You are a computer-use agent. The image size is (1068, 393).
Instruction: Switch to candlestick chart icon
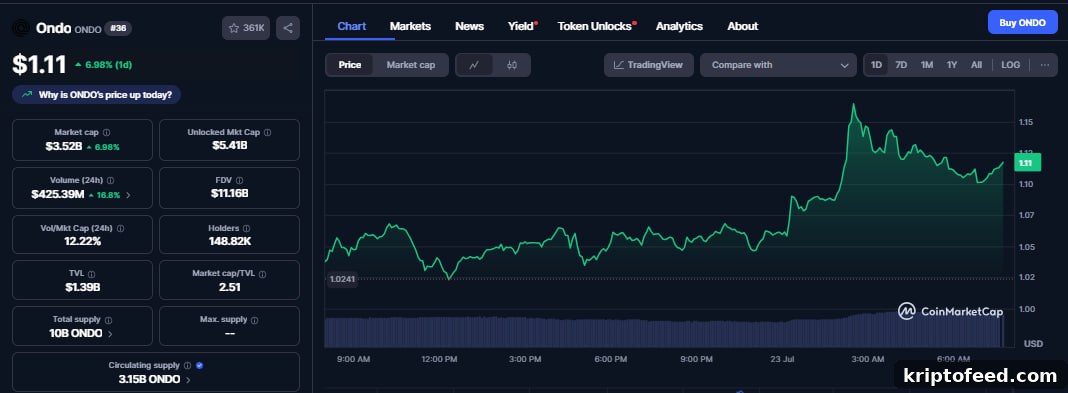coord(512,65)
